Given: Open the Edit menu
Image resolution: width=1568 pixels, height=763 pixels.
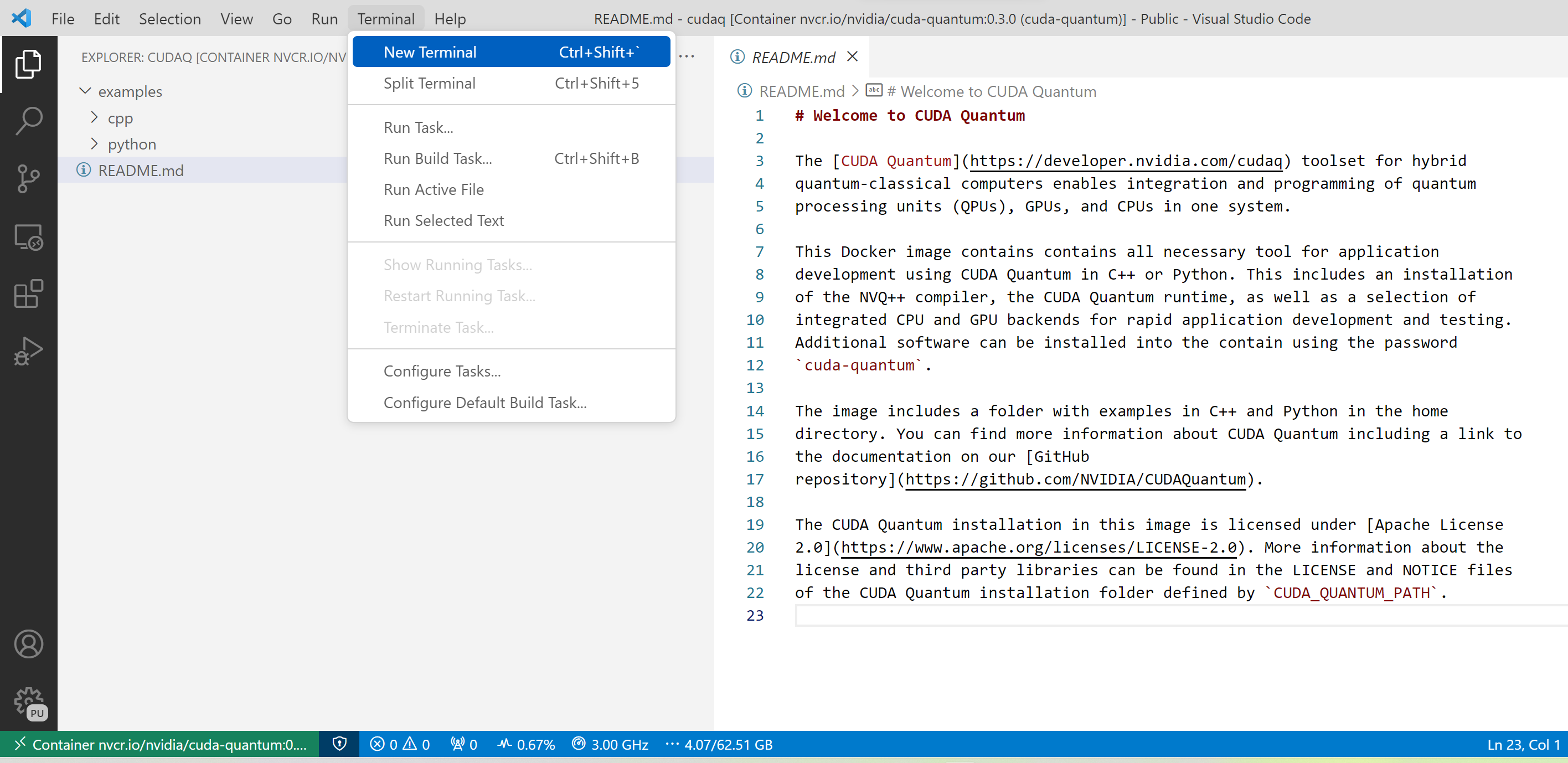Looking at the screenshot, I should [106, 19].
